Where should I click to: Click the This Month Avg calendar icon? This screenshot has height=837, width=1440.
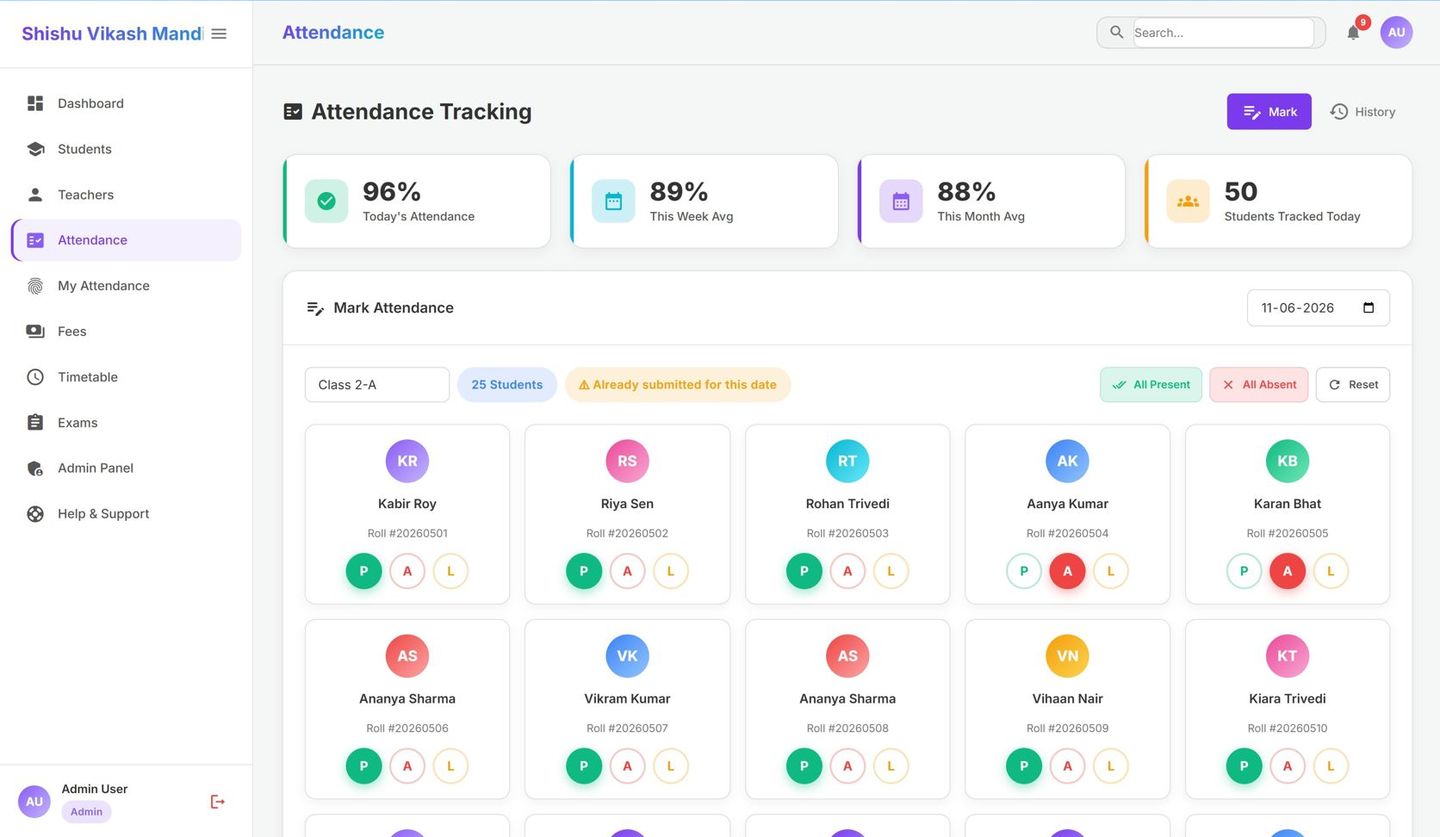pos(901,201)
